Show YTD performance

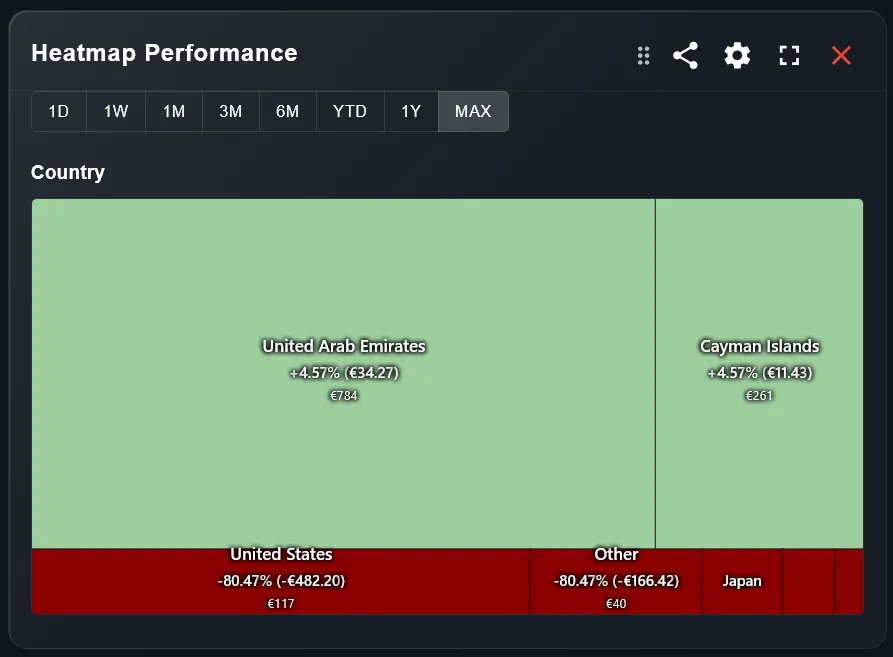(350, 112)
